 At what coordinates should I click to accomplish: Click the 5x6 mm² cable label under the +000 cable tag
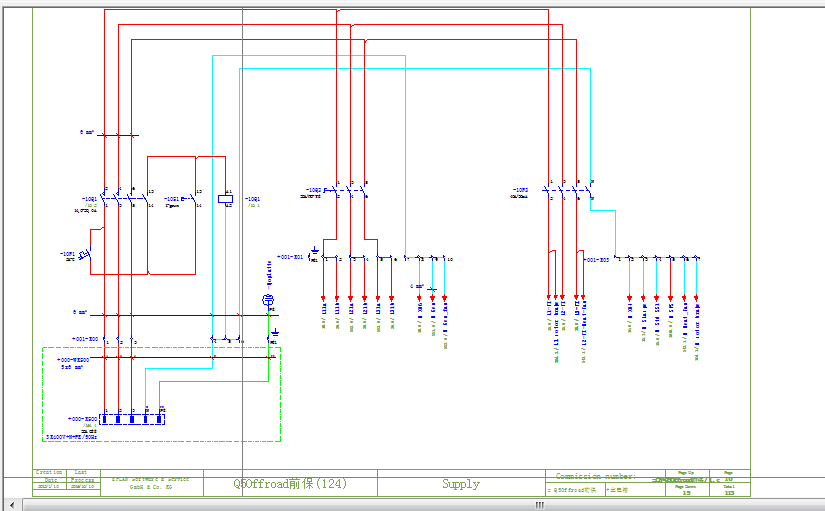tap(72, 366)
